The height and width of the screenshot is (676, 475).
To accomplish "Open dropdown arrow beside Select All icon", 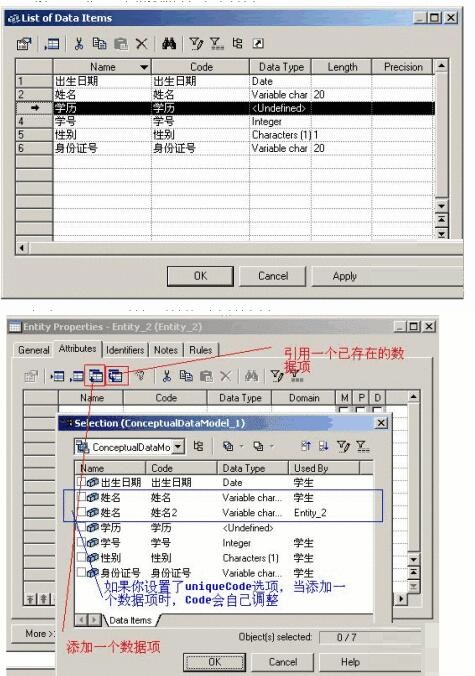I will click(x=241, y=446).
